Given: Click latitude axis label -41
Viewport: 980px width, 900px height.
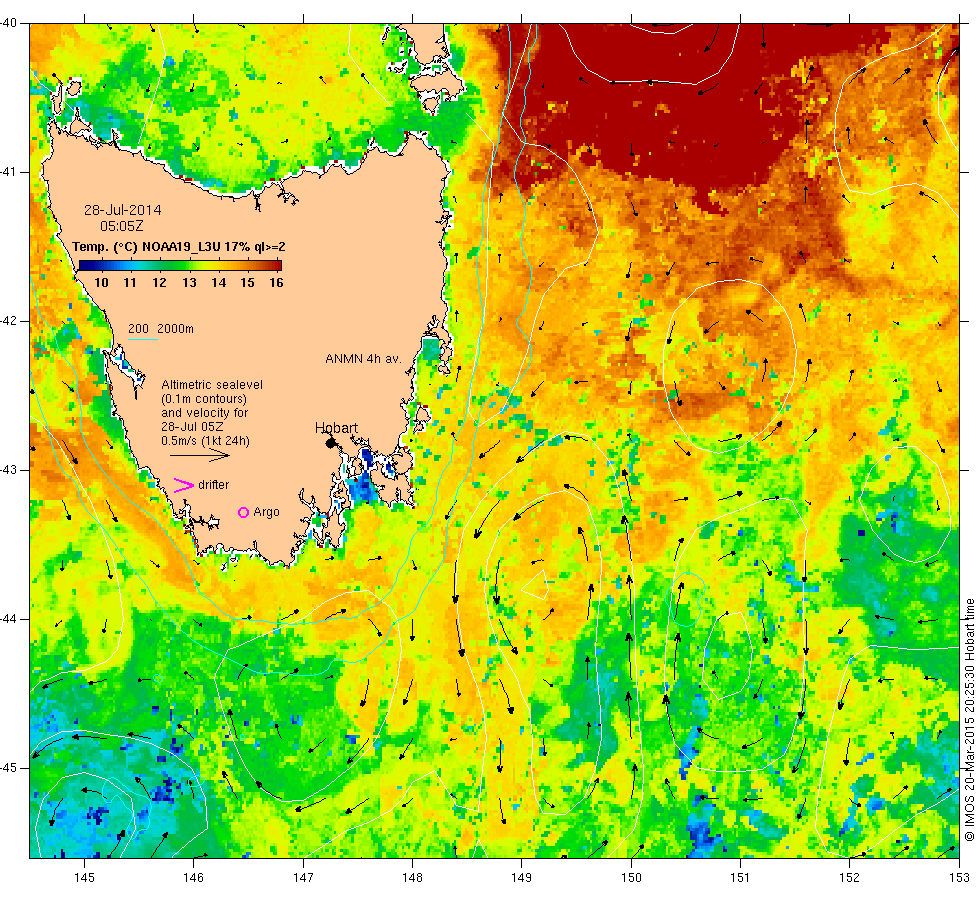Looking at the screenshot, I should (x=9, y=172).
